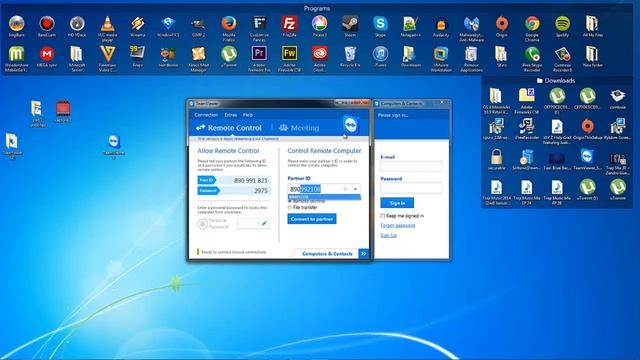This screenshot has width=640, height=360.
Task: Select the Notepad++ icon
Action: pos(411,27)
